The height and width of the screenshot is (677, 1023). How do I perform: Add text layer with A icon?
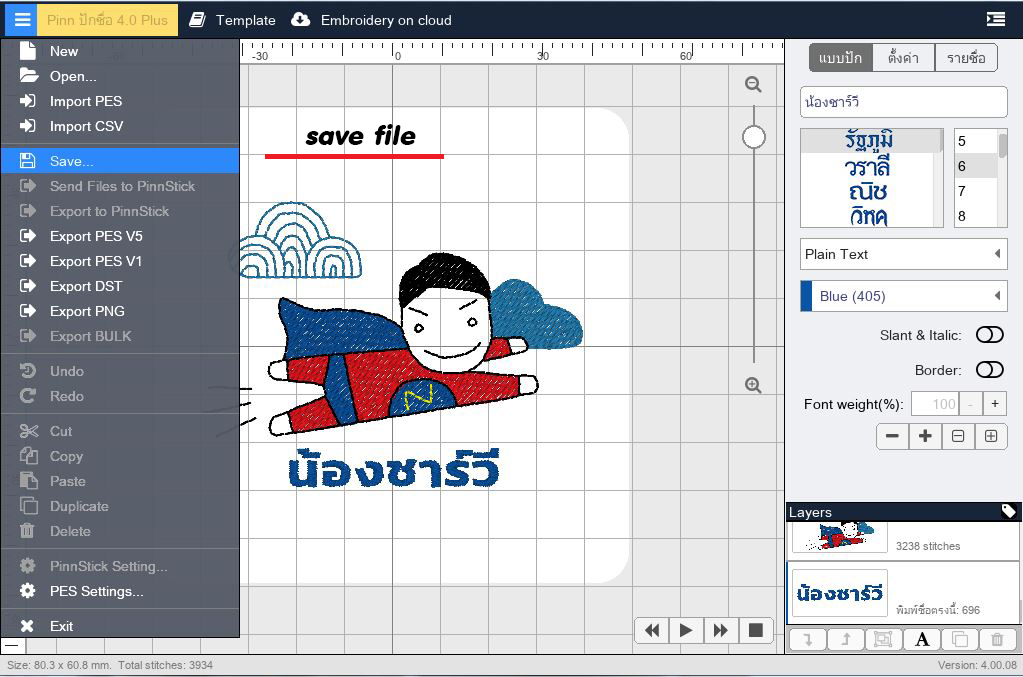(x=922, y=639)
